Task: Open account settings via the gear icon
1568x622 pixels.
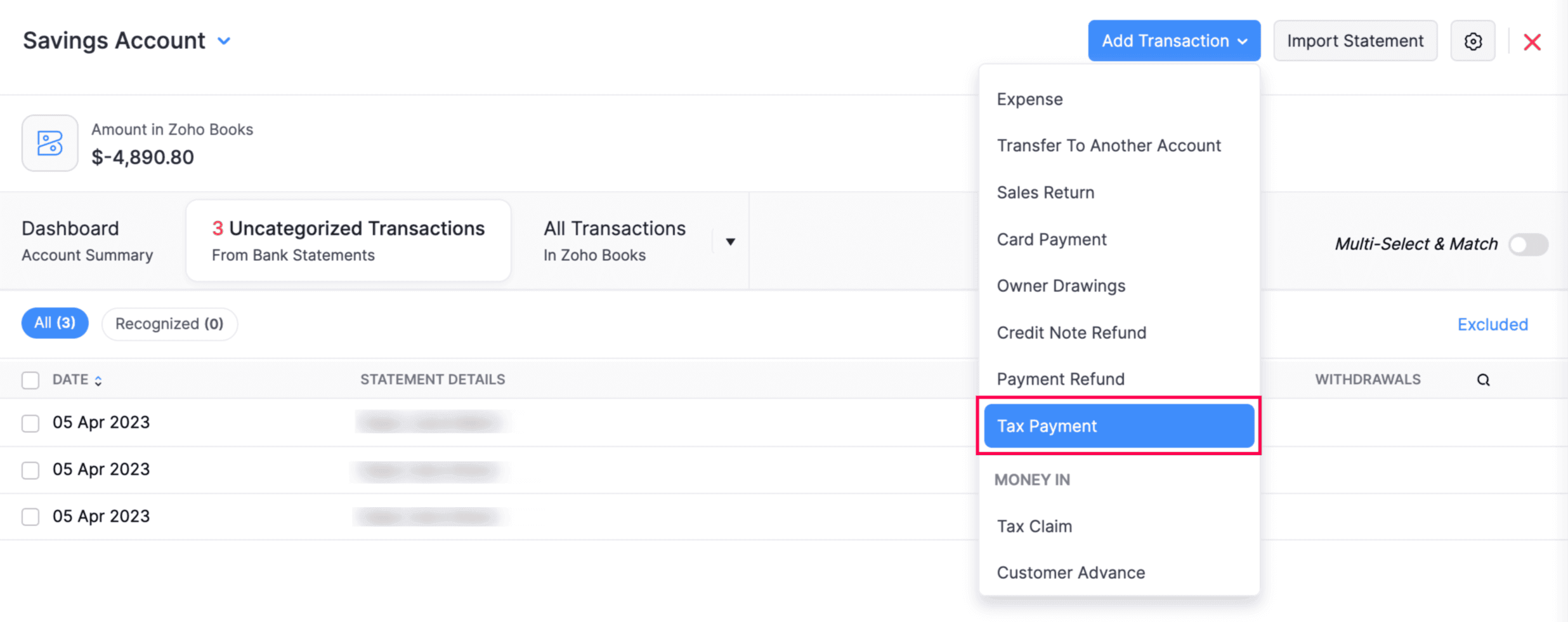Action: click(x=1473, y=40)
